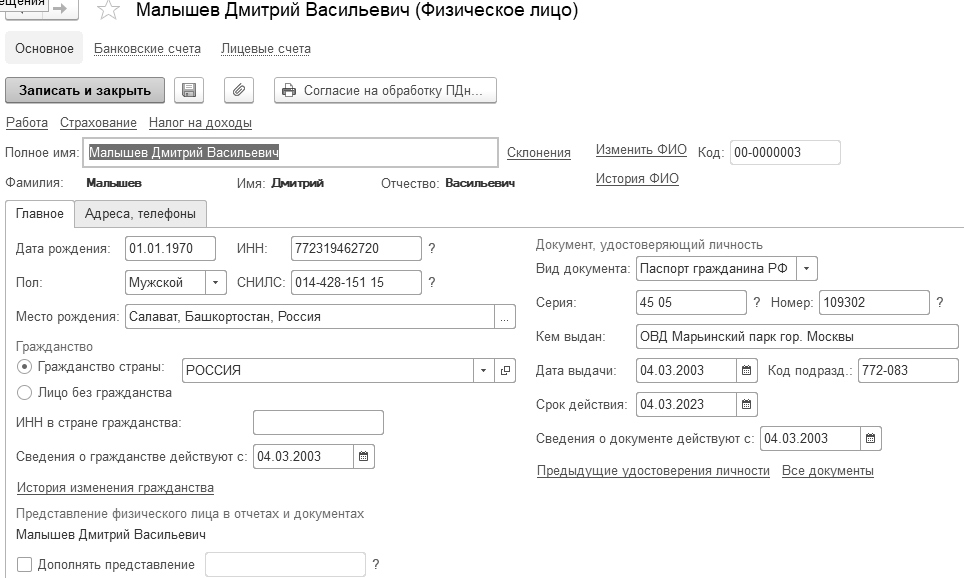This screenshot has width=964, height=578.
Task: Expand the citizenship country dropdown
Action: pyautogui.click(x=484, y=371)
